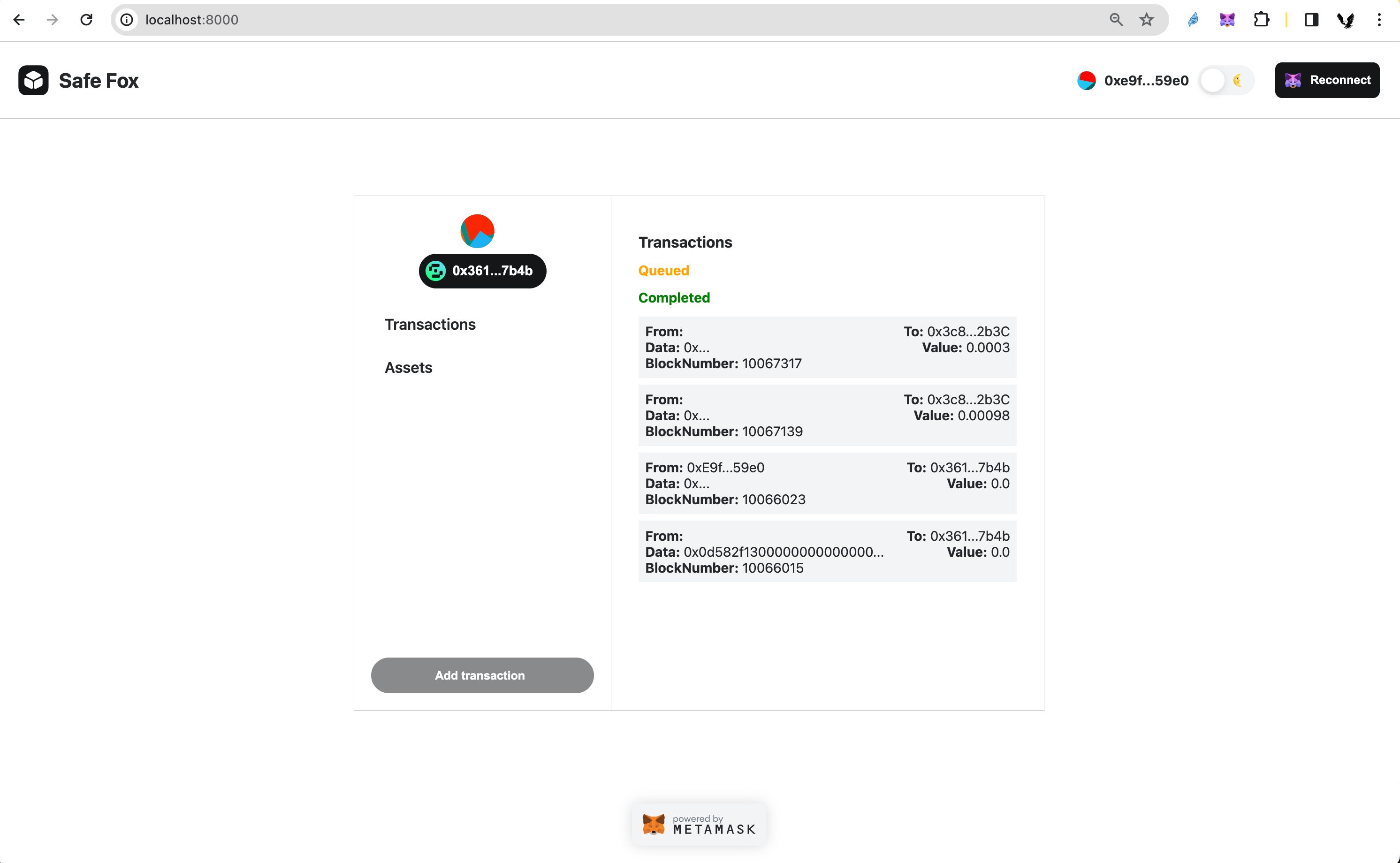Click the ETH value color indicator swatch
The height and width of the screenshot is (863, 1400).
coord(1088,80)
